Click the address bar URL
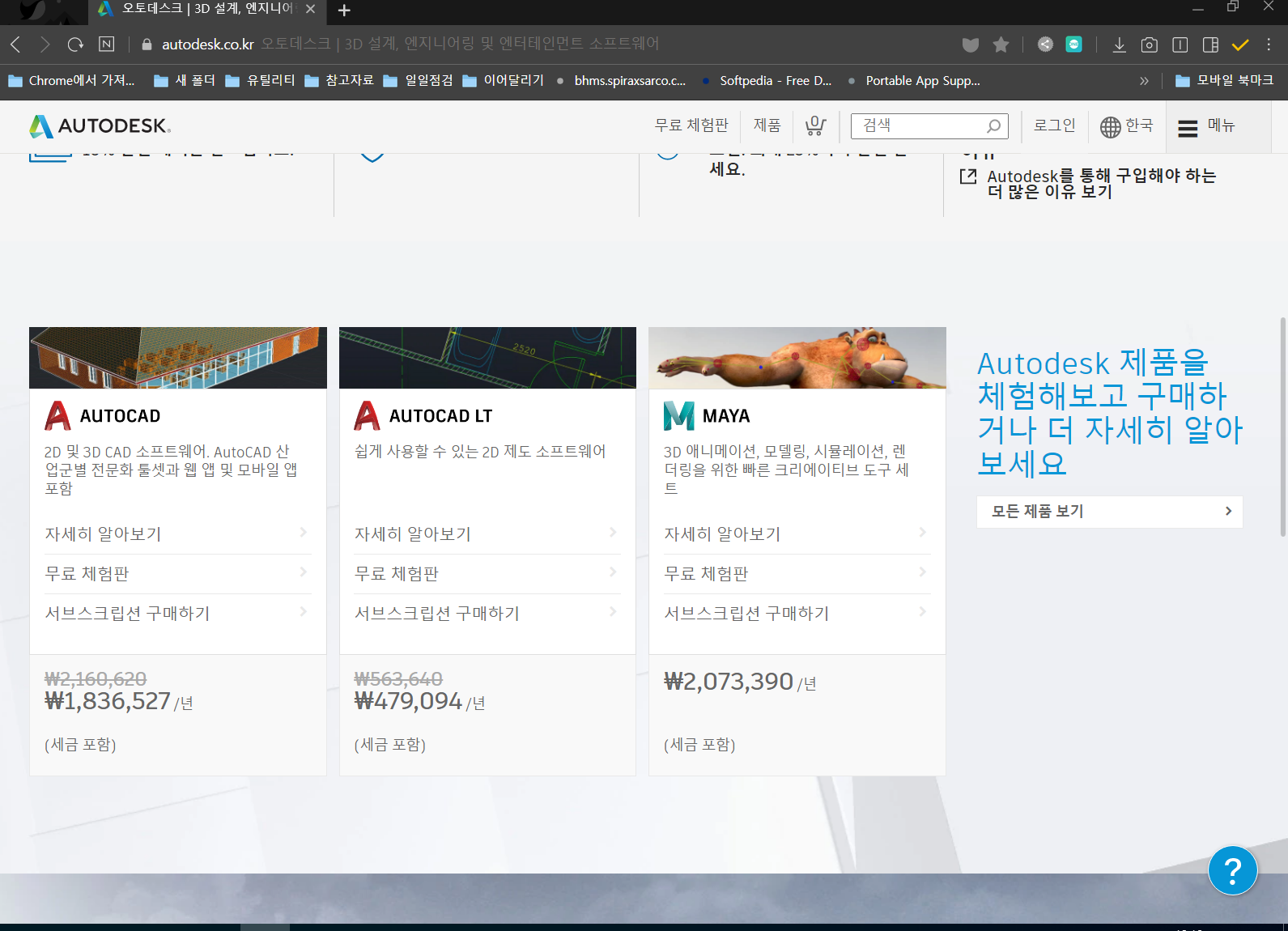 tap(208, 44)
